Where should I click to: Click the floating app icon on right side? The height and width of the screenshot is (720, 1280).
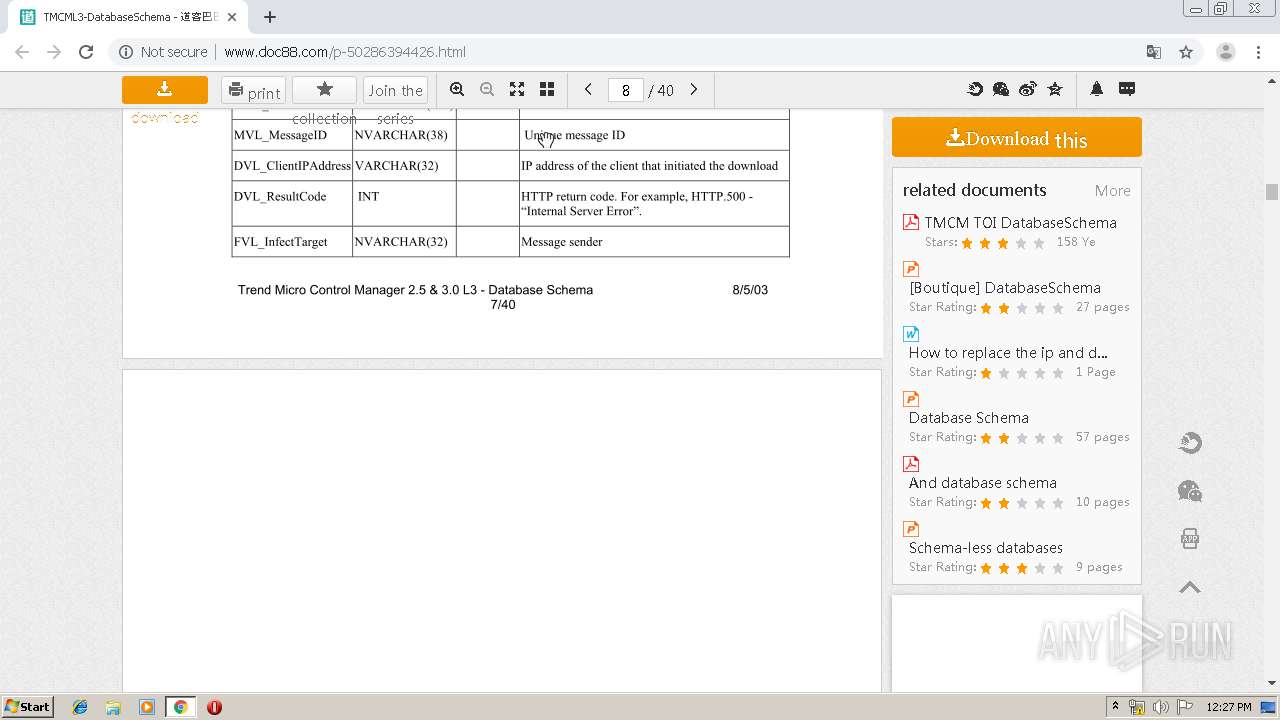tap(1190, 539)
